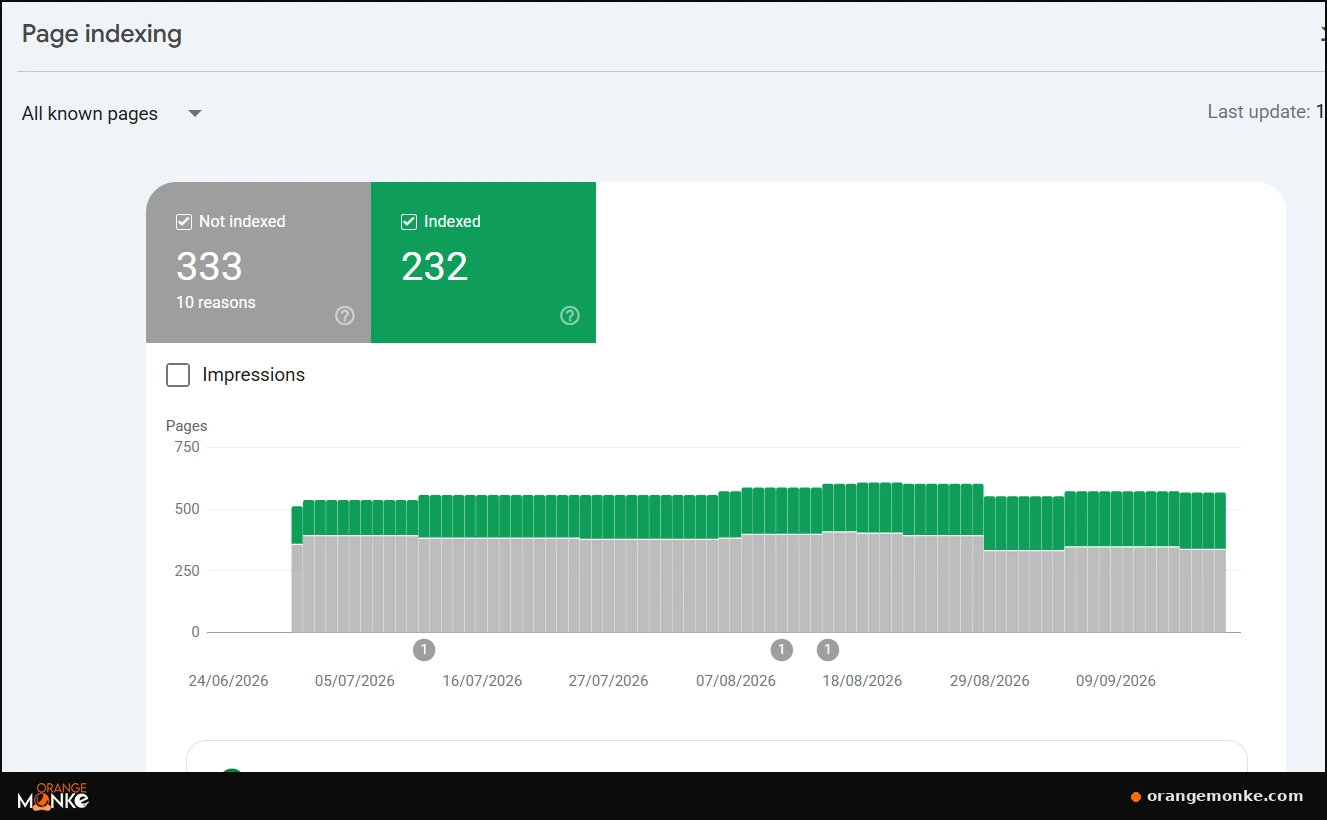This screenshot has height=820, width=1327.
Task: Toggle the Indexed checkbox
Action: tap(409, 222)
